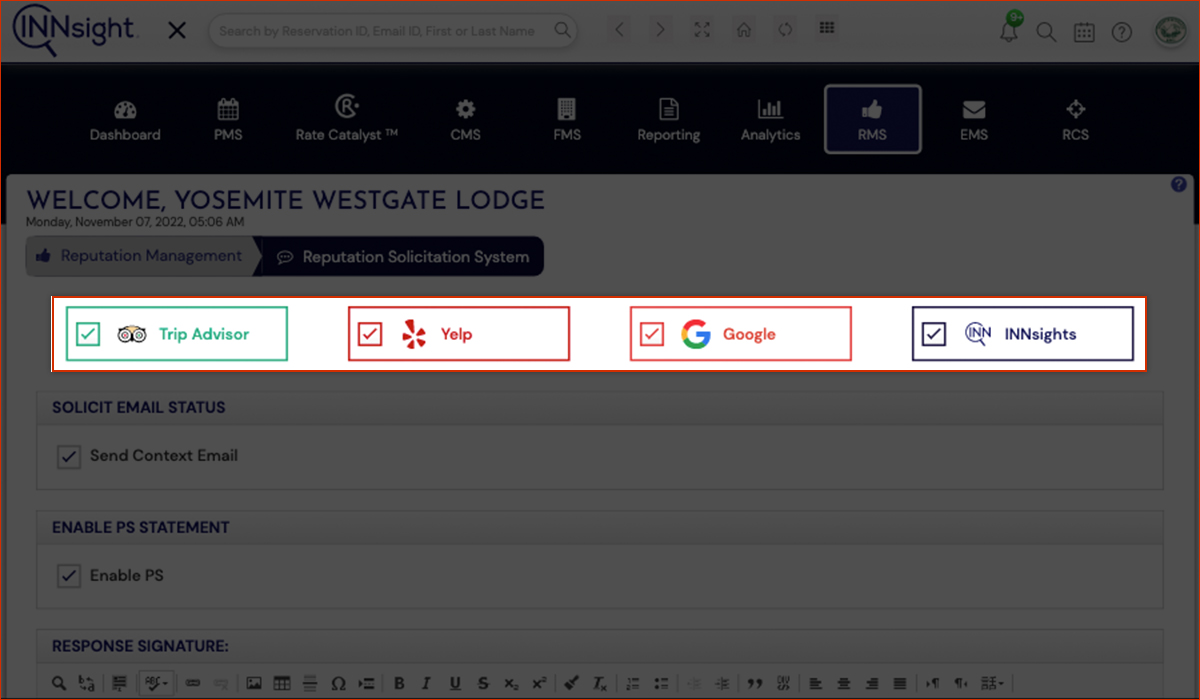Align text left in editor
1200x700 pixels.
(x=816, y=684)
